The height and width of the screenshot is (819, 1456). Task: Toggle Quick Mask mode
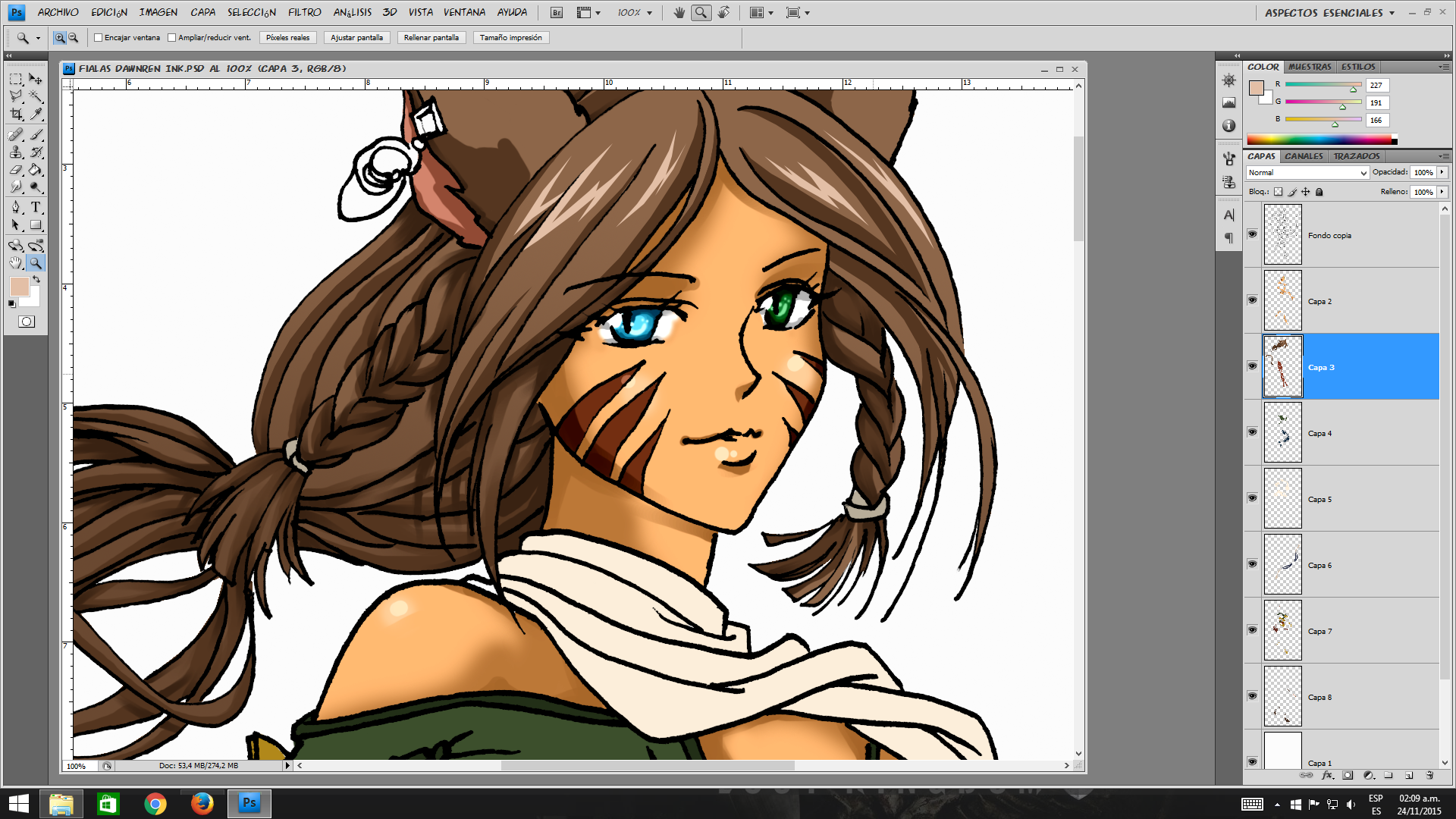[x=26, y=322]
